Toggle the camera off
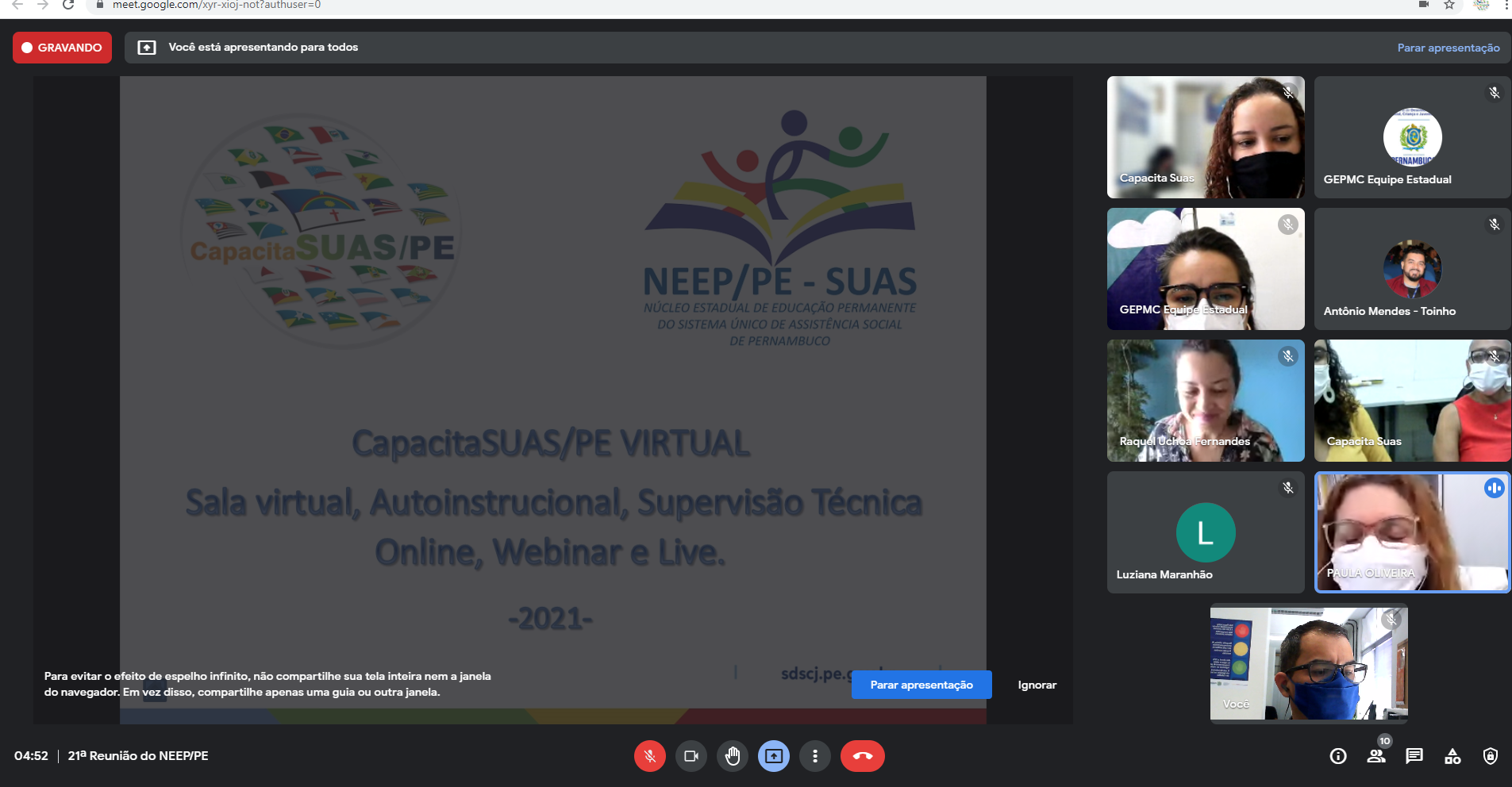Viewport: 1512px width, 787px height. (x=691, y=756)
